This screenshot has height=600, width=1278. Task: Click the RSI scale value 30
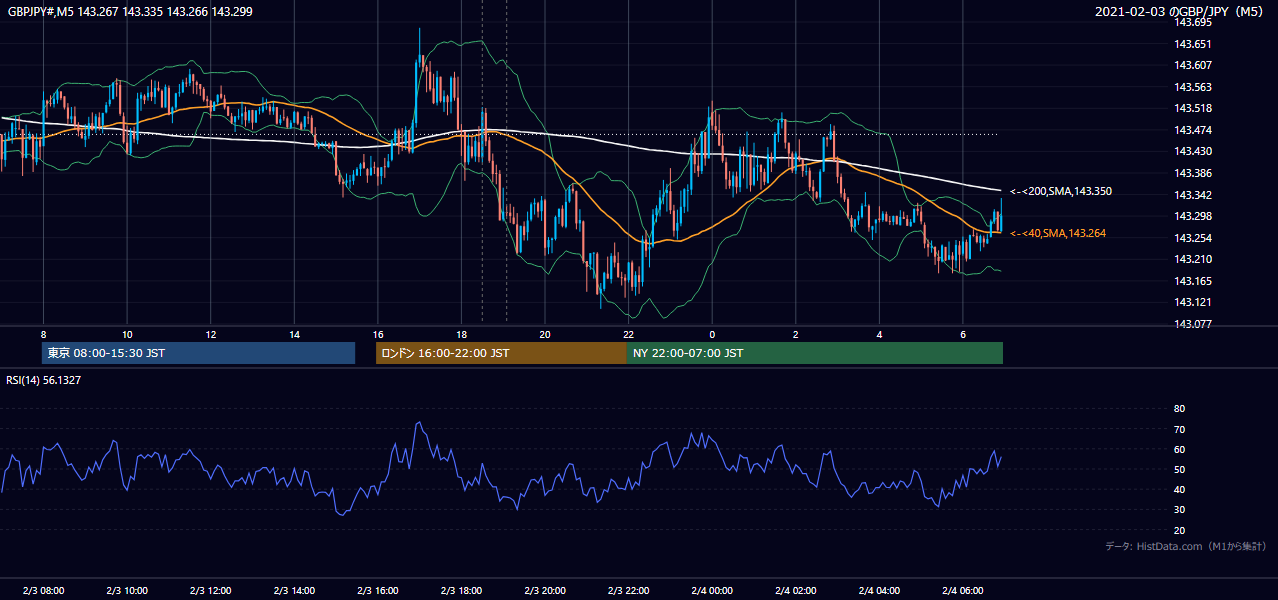1179,510
